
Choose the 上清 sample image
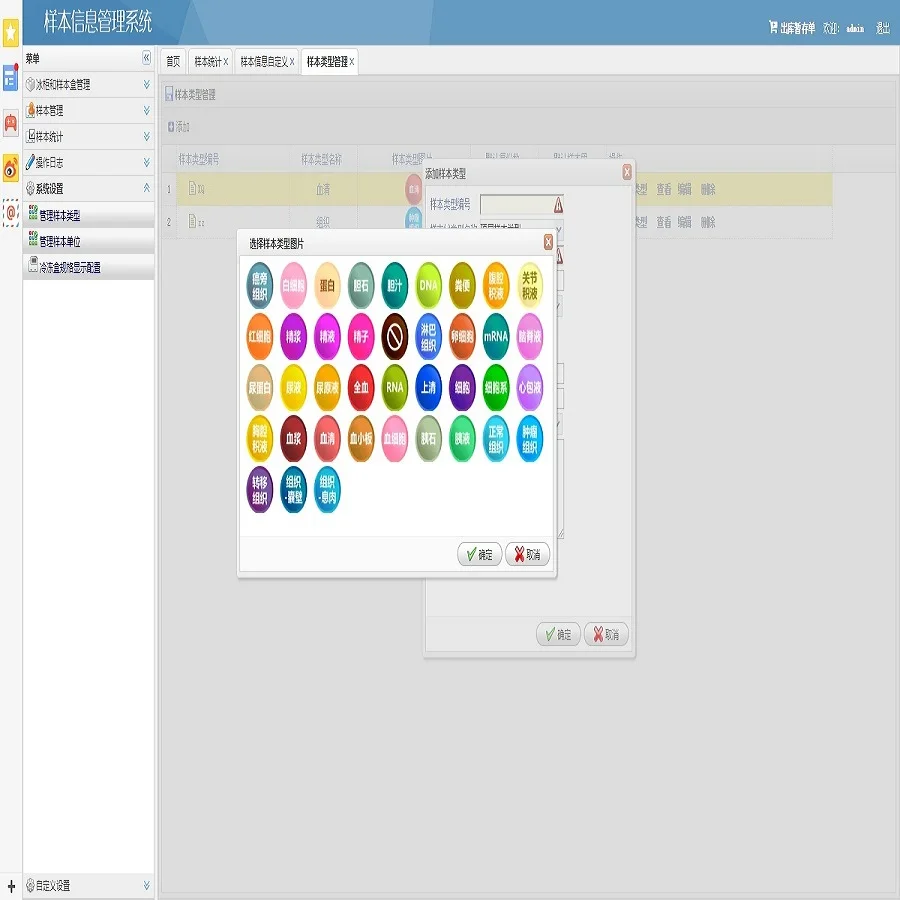coord(429,387)
